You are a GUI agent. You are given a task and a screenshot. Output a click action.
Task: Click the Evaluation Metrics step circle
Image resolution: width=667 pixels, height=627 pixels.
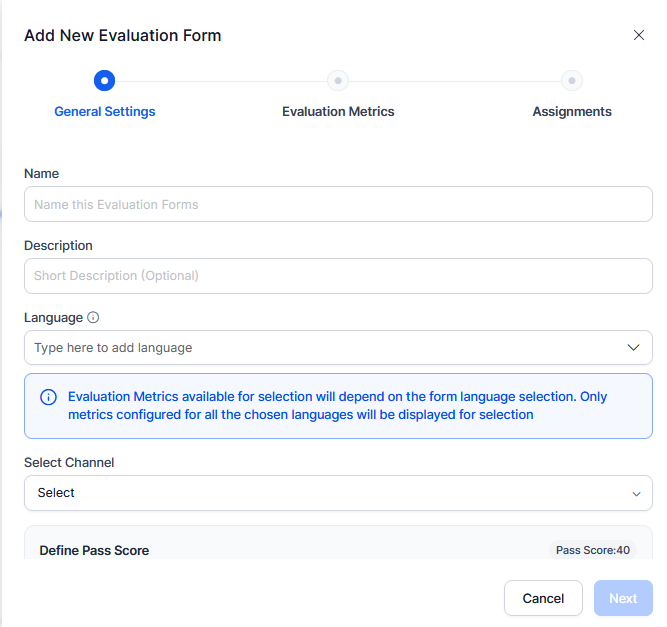[x=338, y=80]
